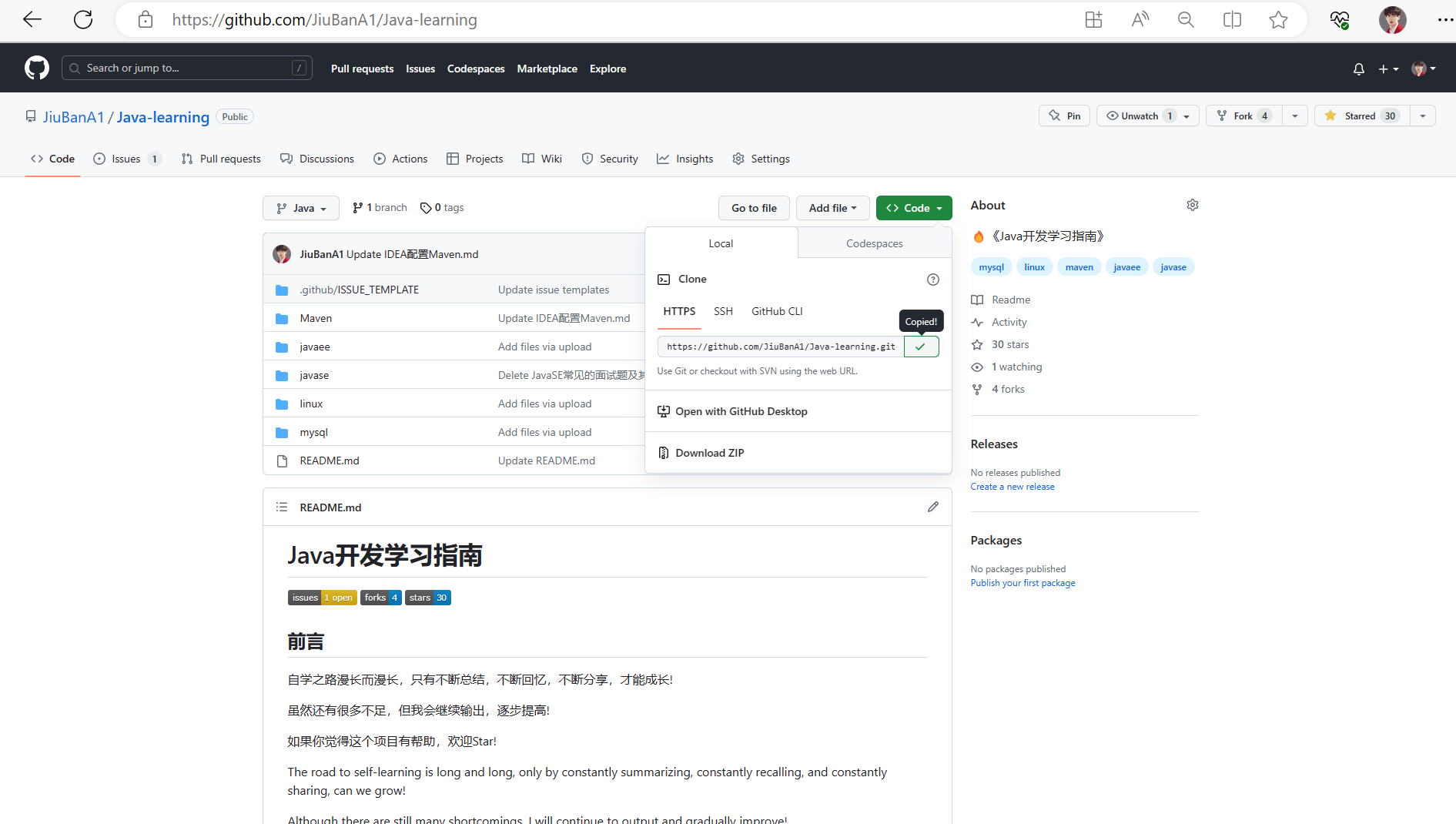This screenshot has height=824, width=1456.
Task: Open About settings gear icon
Action: point(1192,205)
